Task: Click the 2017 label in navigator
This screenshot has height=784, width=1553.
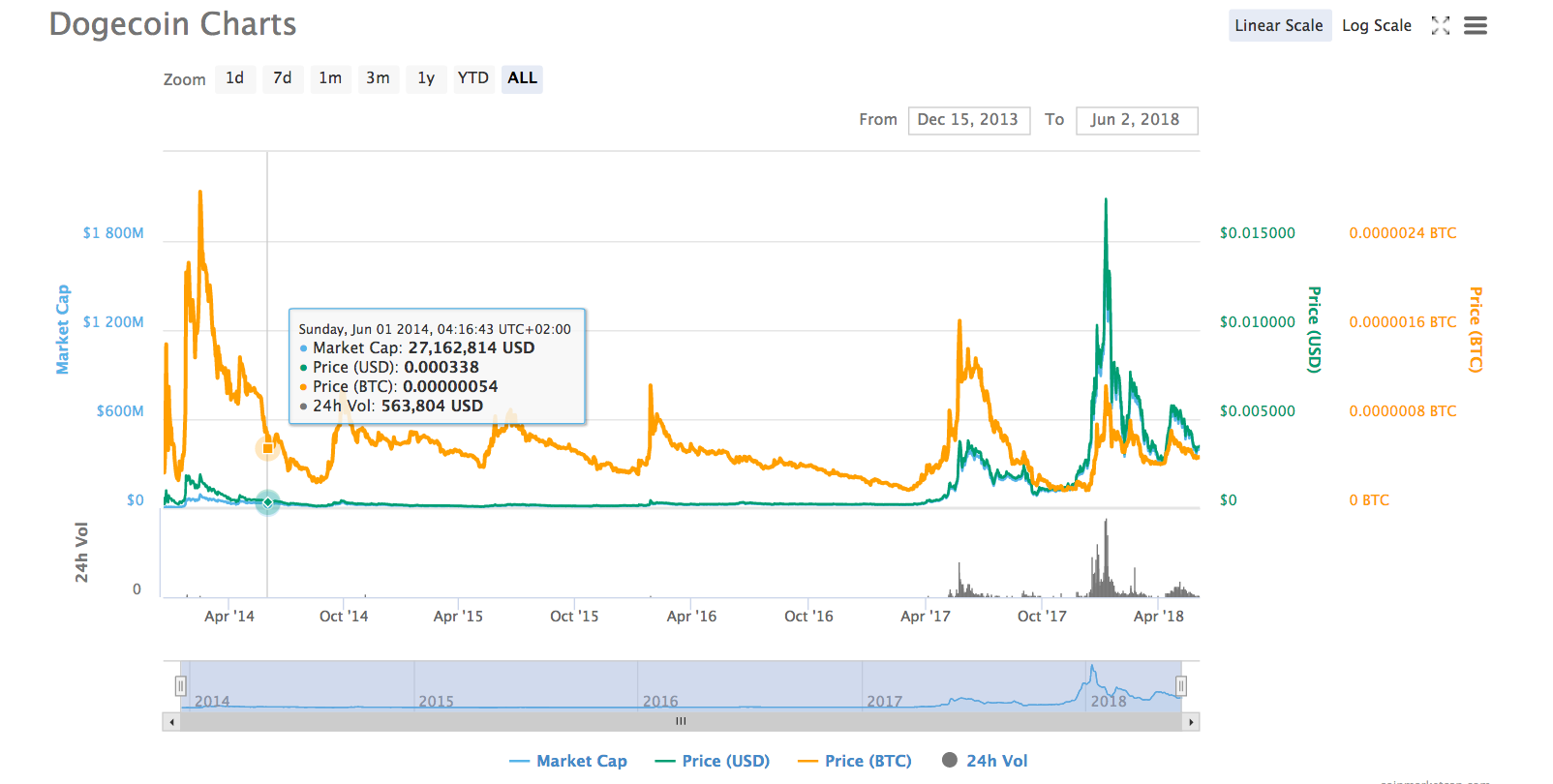Action: click(884, 702)
